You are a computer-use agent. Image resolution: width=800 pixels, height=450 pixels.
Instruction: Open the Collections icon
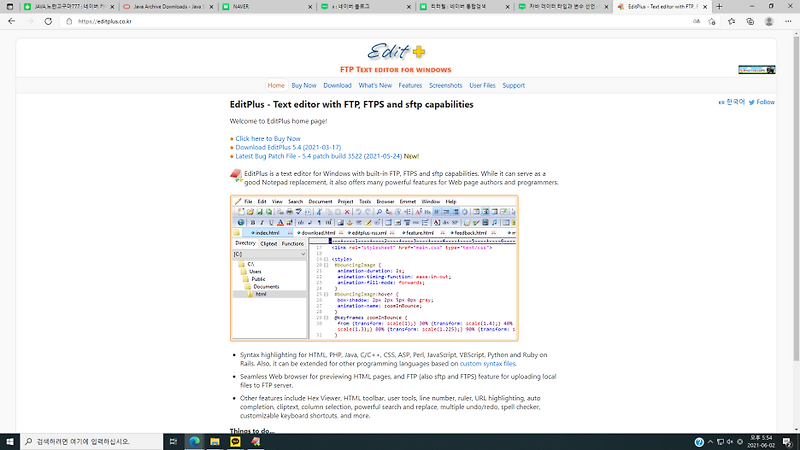[x=750, y=21]
